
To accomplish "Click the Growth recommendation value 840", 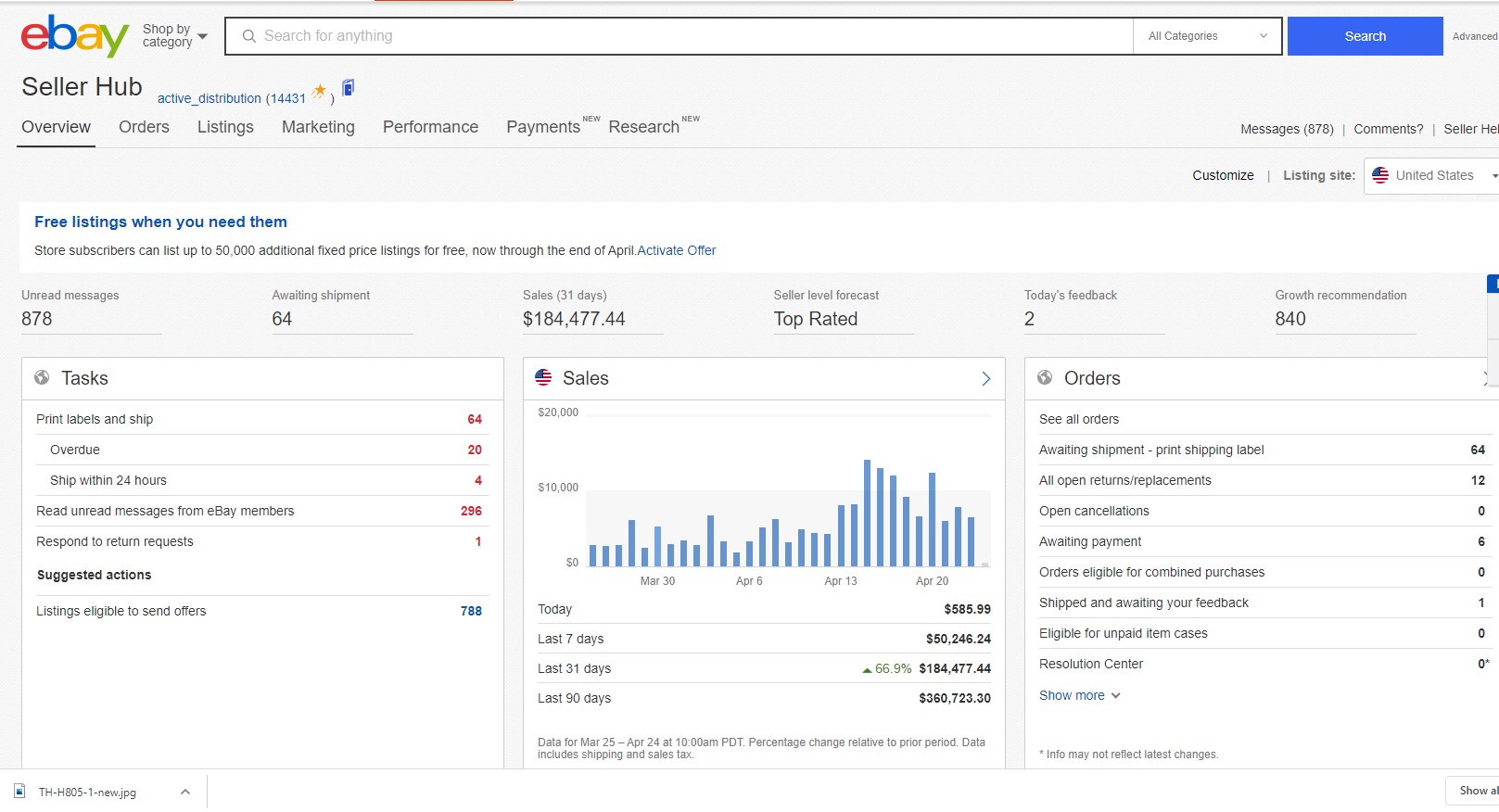I will 1290,319.
